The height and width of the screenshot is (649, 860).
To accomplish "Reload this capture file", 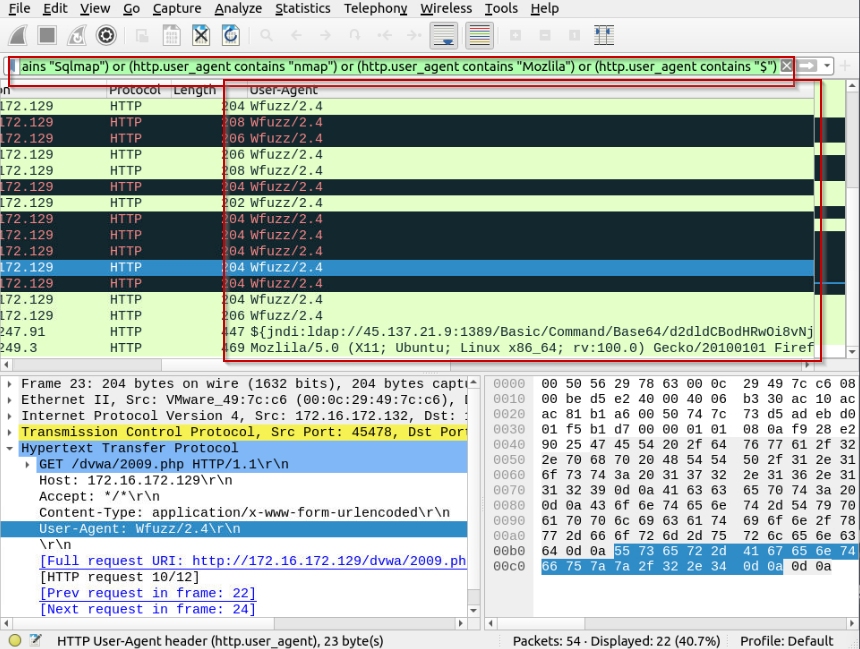I will [229, 35].
